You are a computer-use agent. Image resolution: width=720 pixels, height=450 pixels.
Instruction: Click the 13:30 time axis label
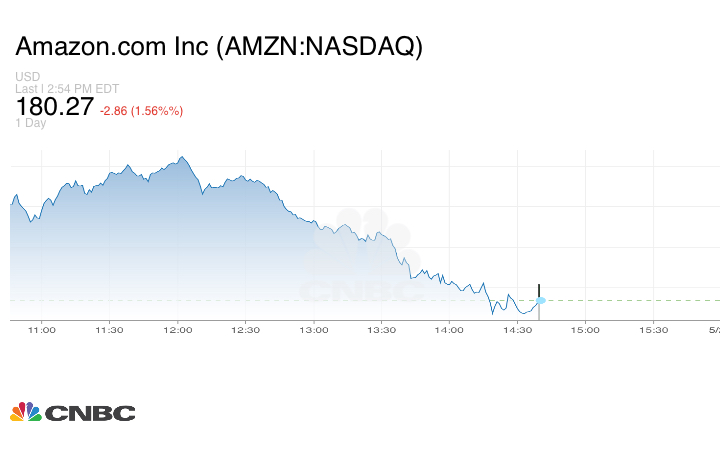coord(381,329)
